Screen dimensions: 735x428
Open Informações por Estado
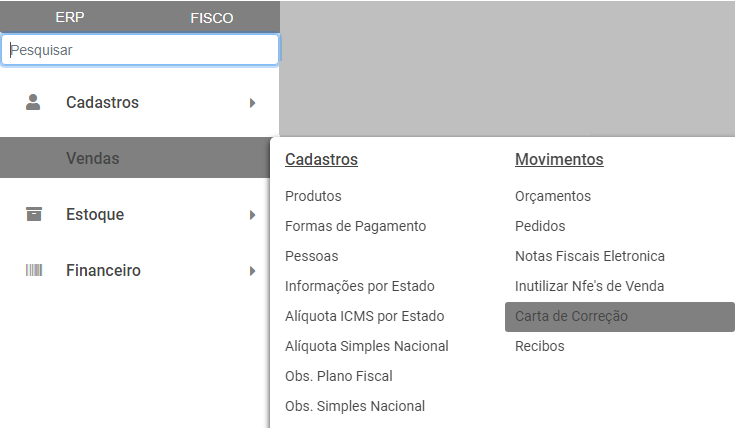pos(359,286)
